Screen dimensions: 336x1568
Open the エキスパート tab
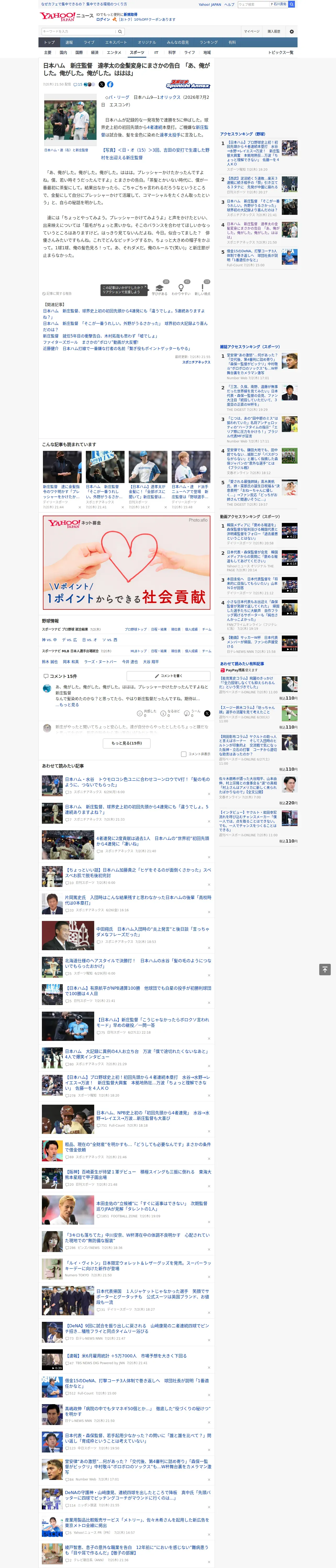coord(116,43)
